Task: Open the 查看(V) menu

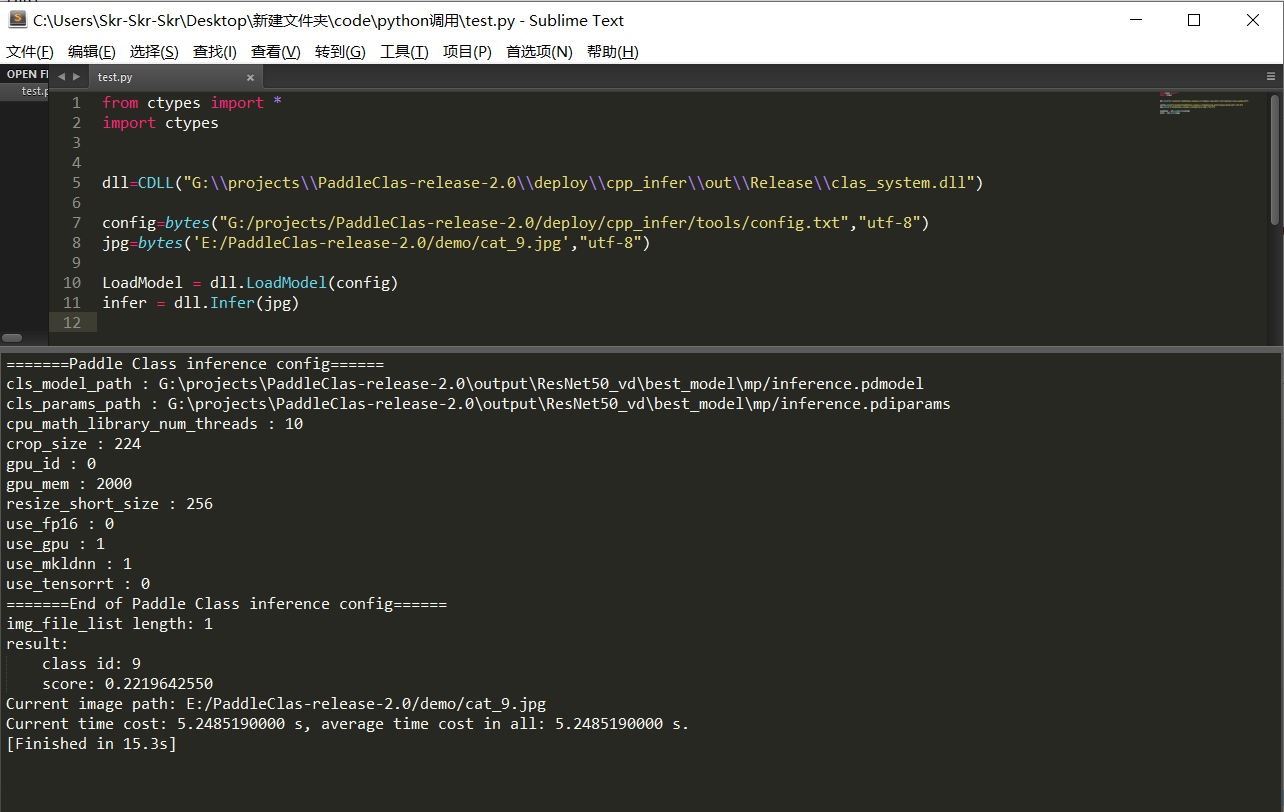Action: (275, 51)
